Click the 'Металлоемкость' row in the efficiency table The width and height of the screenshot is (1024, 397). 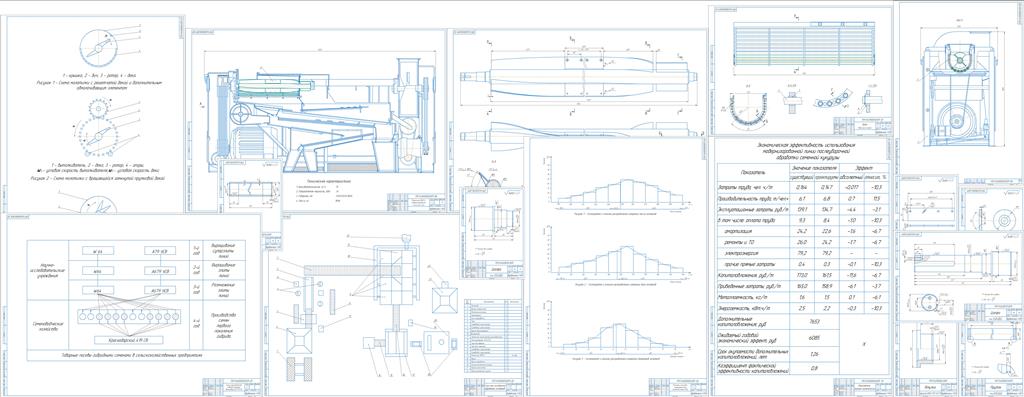point(803,296)
